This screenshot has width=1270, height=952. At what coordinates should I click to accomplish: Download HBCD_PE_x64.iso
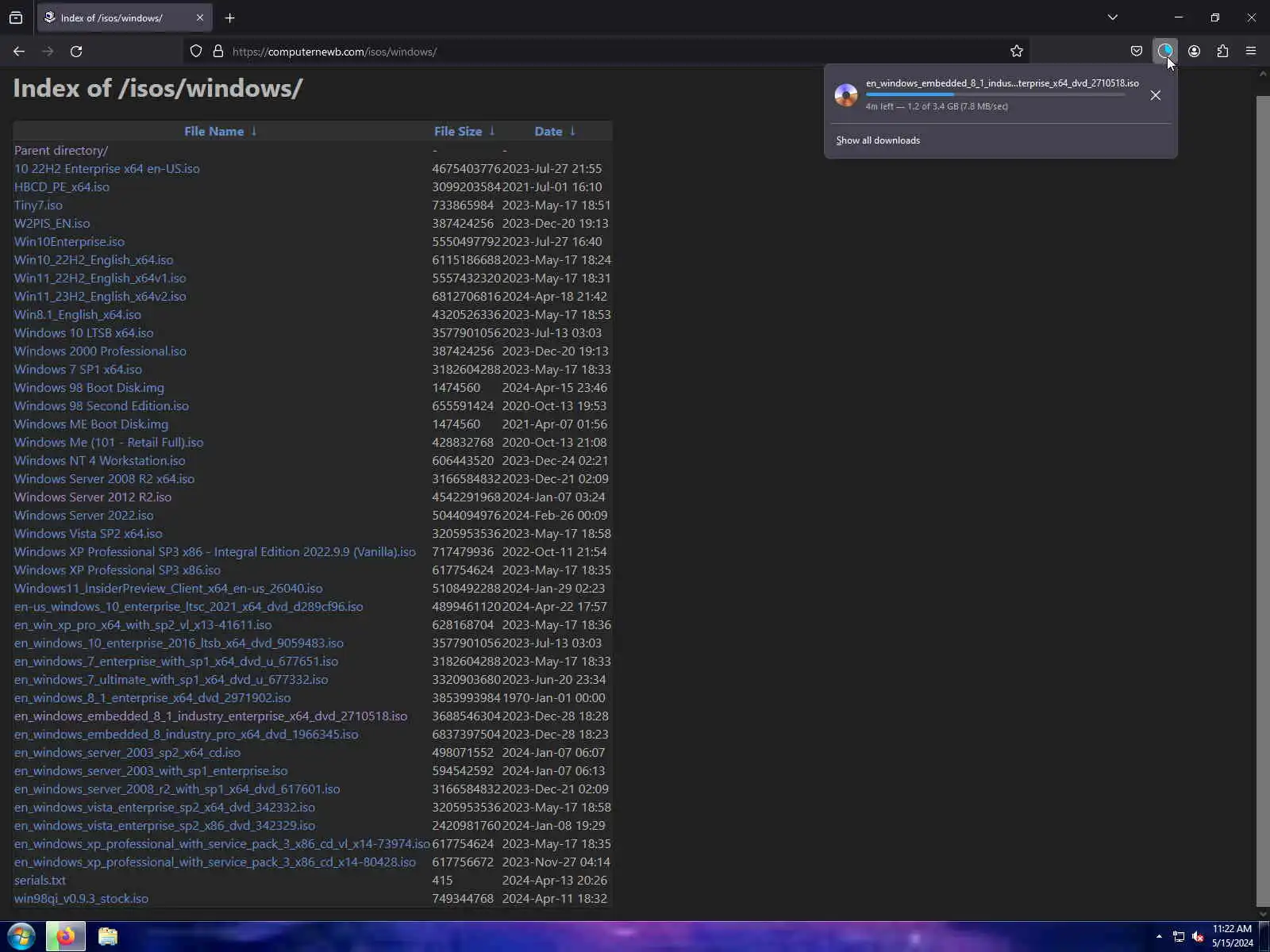(62, 187)
